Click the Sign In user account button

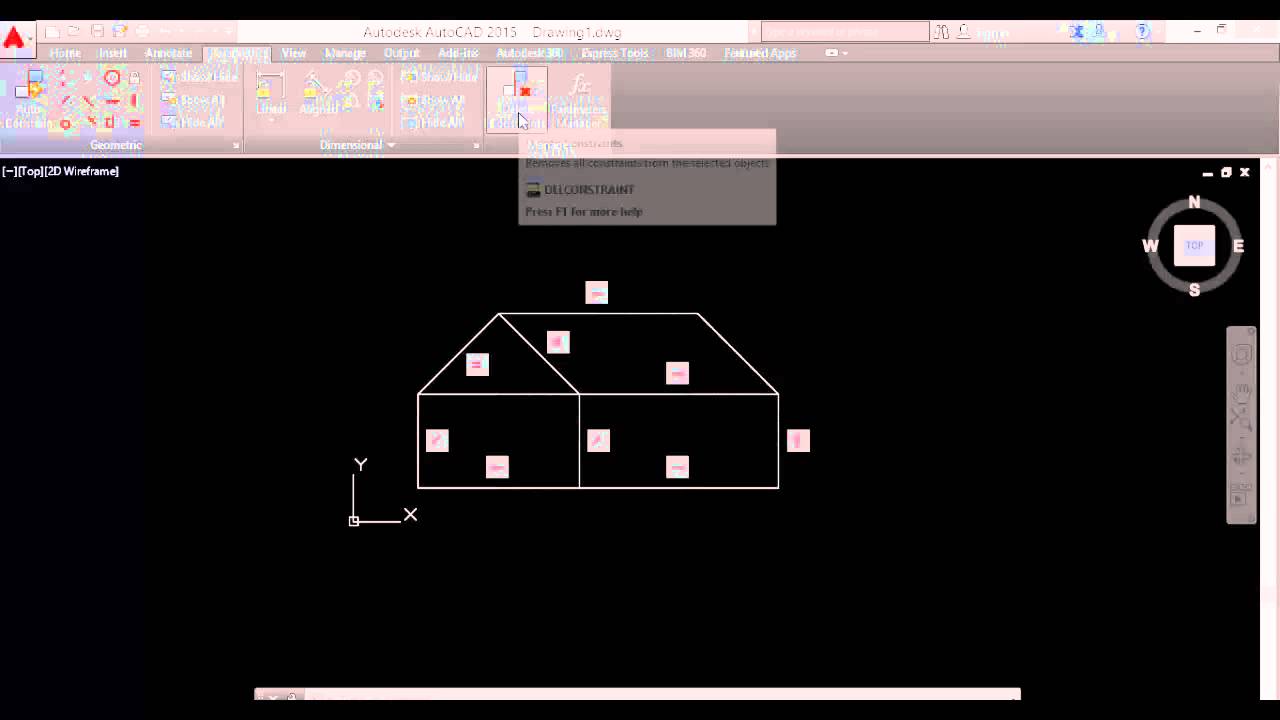point(985,33)
